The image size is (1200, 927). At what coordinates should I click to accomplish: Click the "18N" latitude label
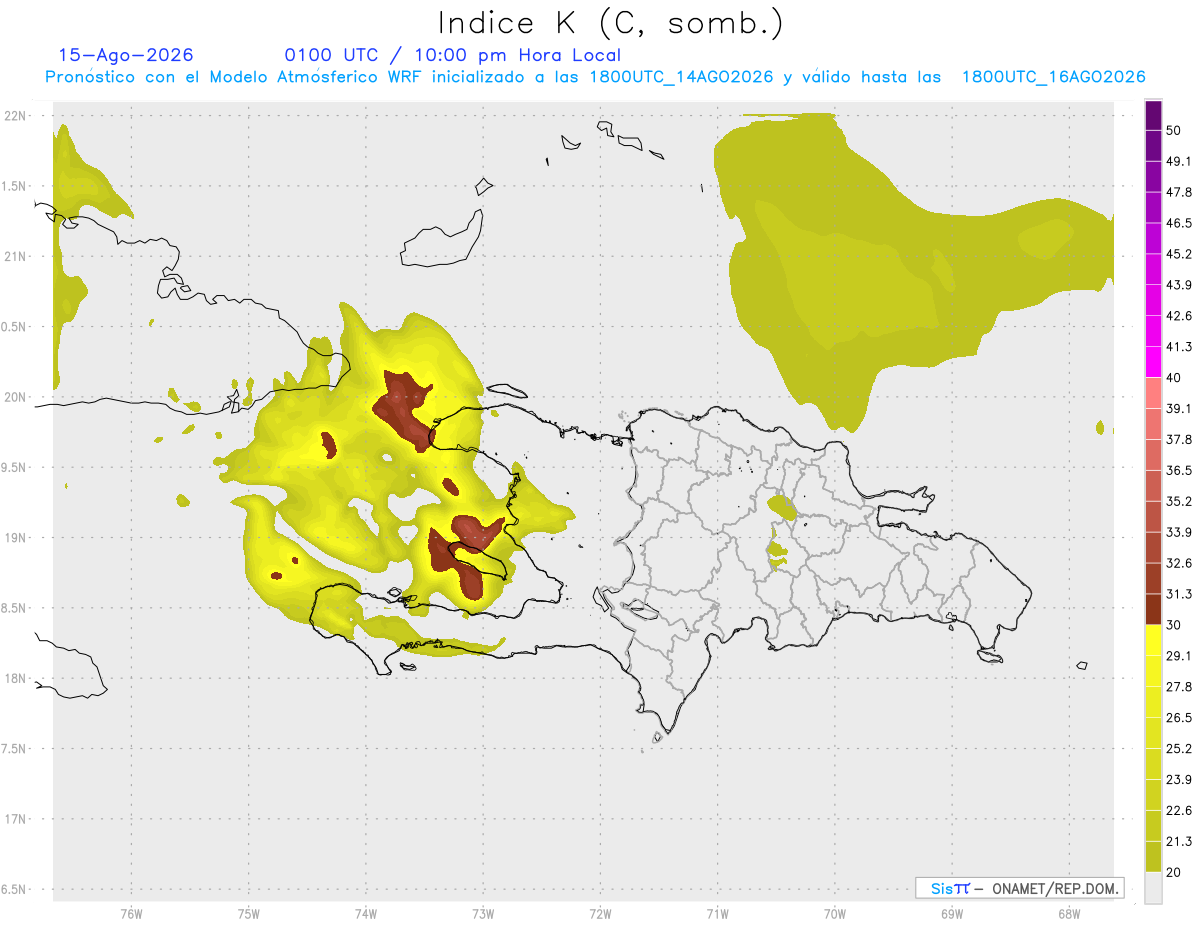15,678
